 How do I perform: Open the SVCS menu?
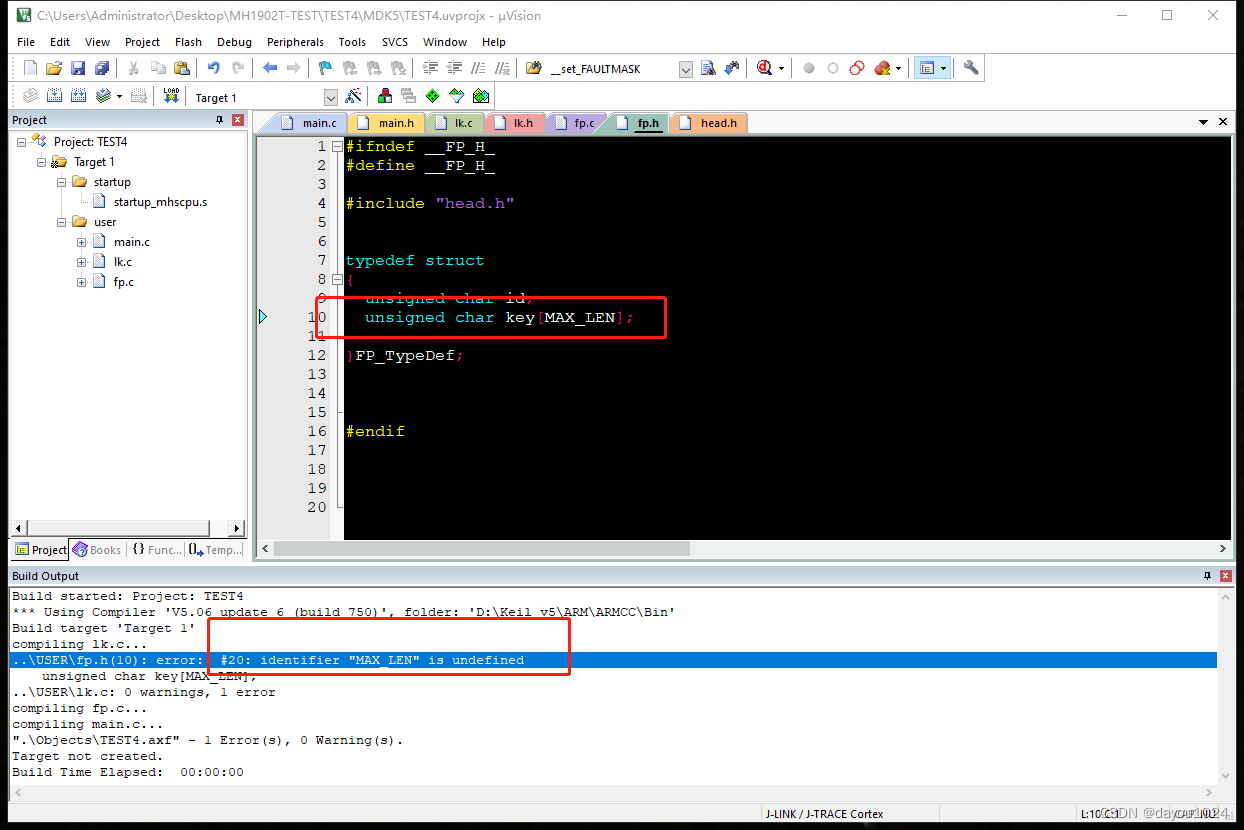(394, 42)
